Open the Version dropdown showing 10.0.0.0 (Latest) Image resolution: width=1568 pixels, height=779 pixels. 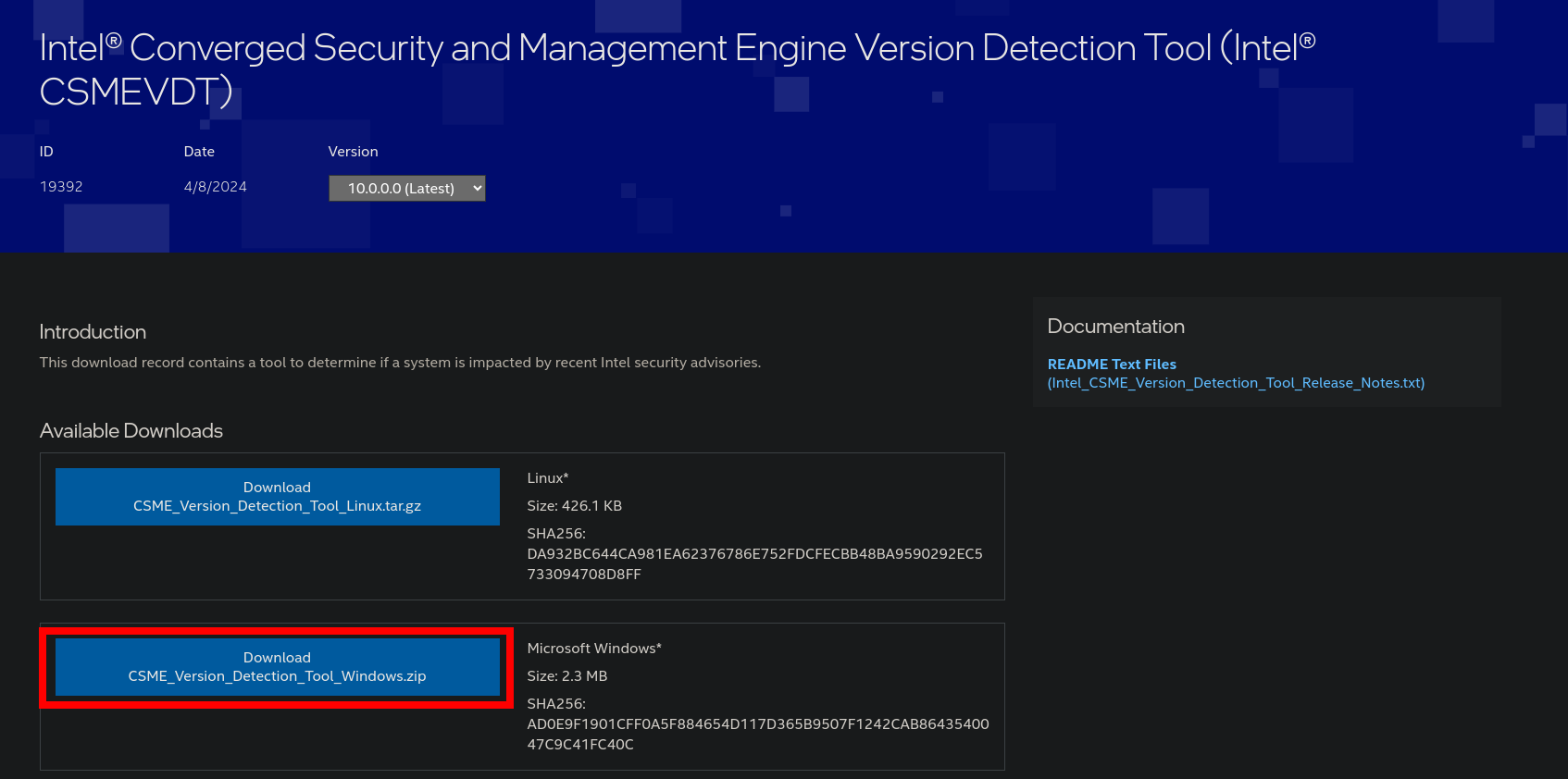click(407, 188)
